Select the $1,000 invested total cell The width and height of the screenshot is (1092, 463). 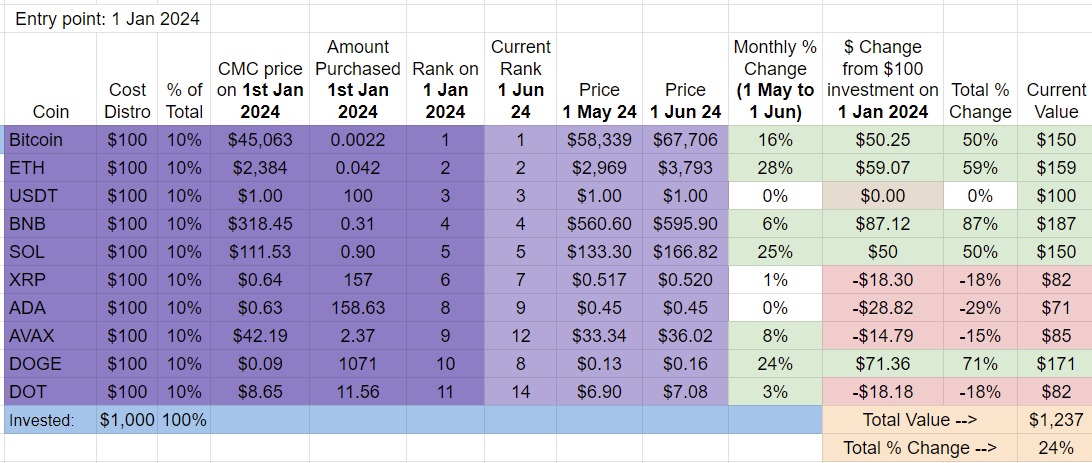click(x=127, y=420)
